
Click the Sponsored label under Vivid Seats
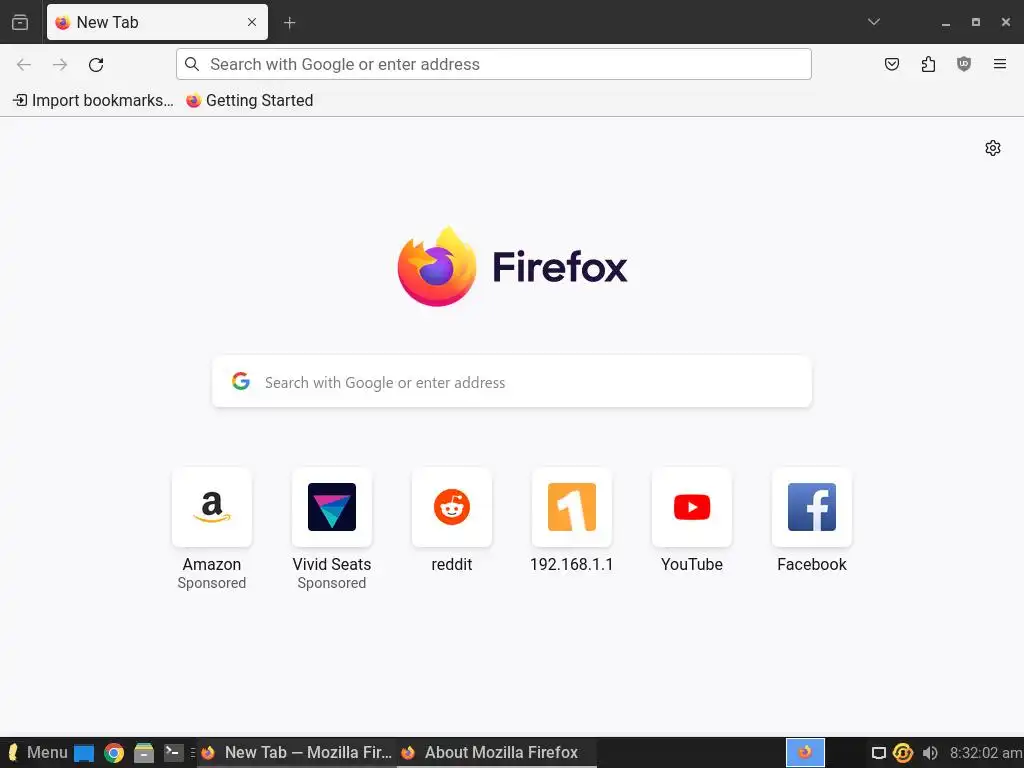[332, 583]
